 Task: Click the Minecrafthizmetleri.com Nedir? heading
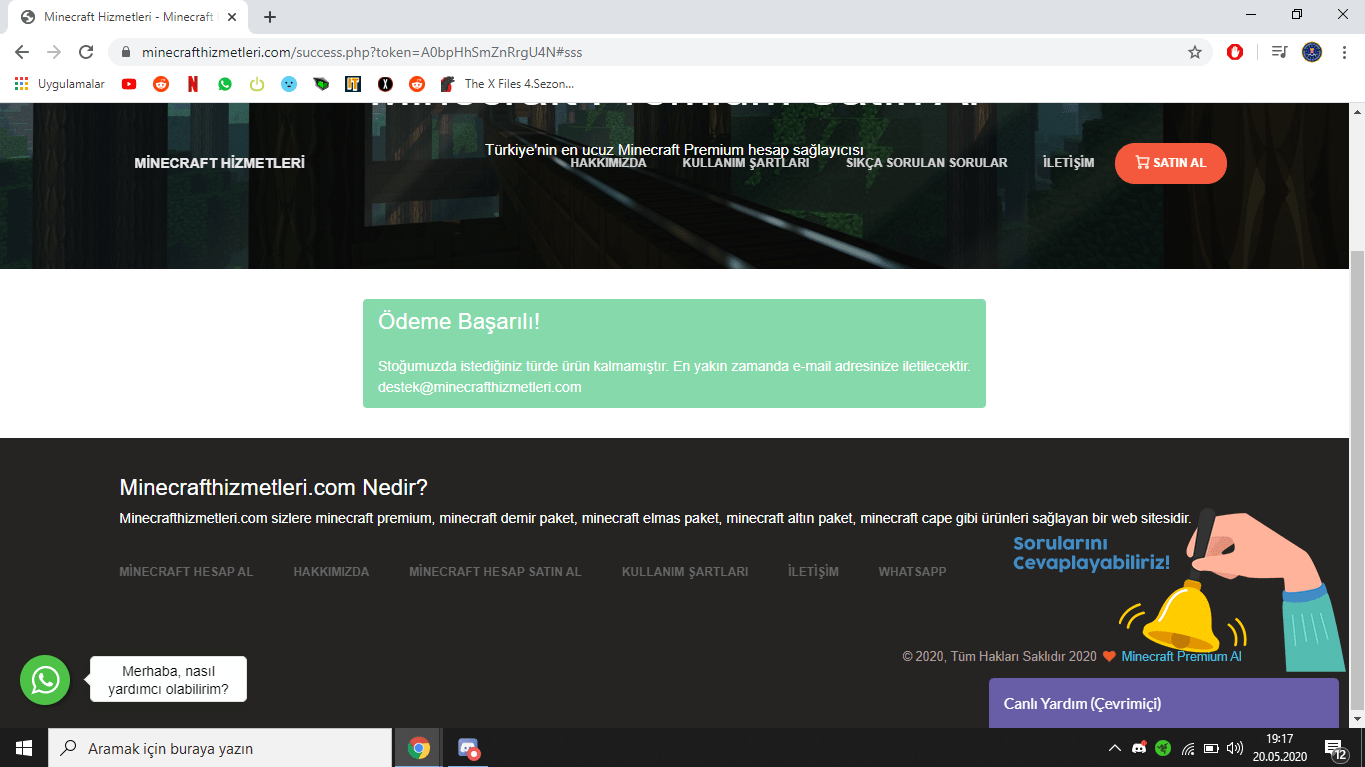pos(273,488)
